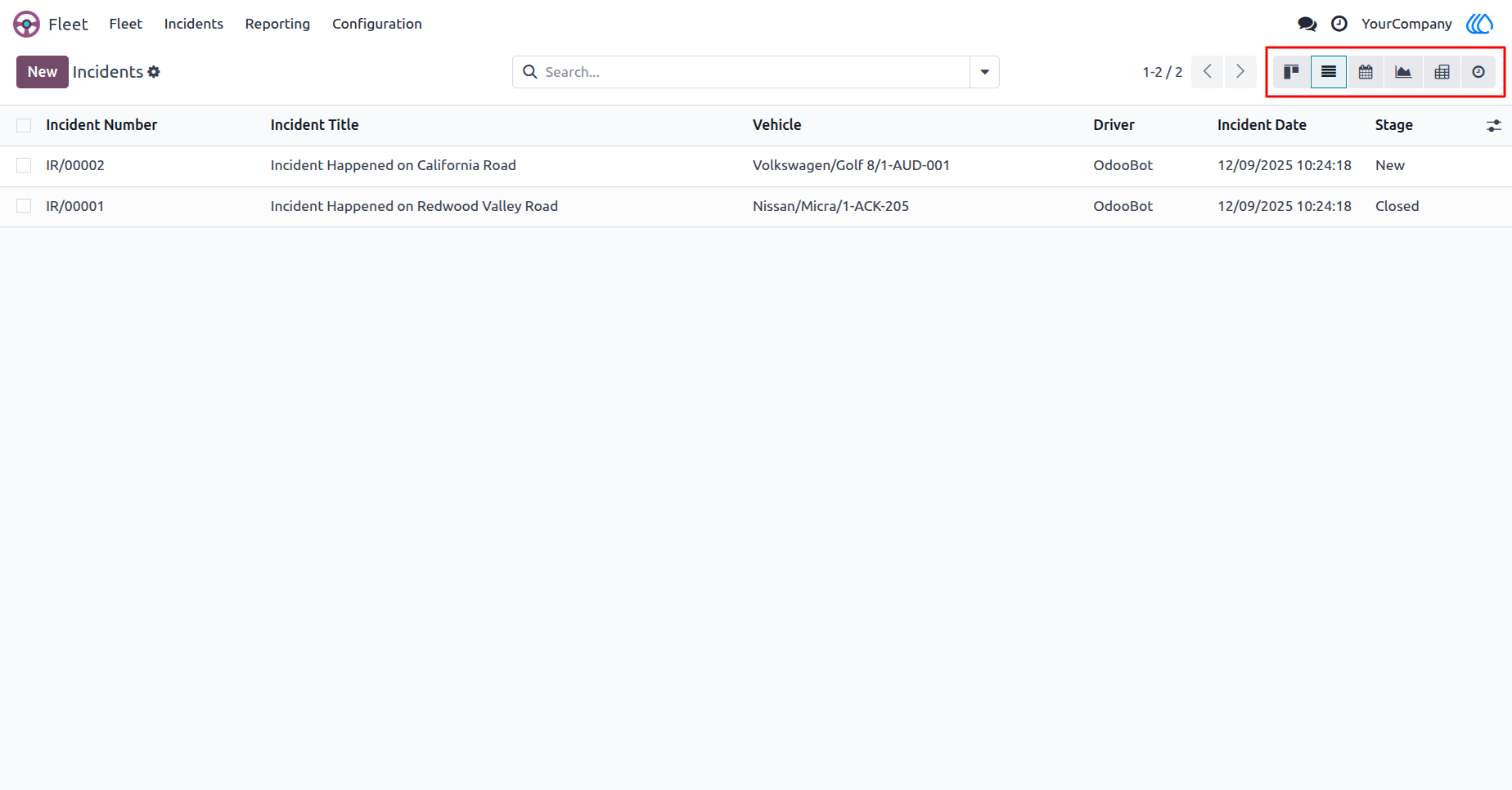Open the activities clock icon in the top bar
This screenshot has width=1512, height=790.
tap(1339, 24)
